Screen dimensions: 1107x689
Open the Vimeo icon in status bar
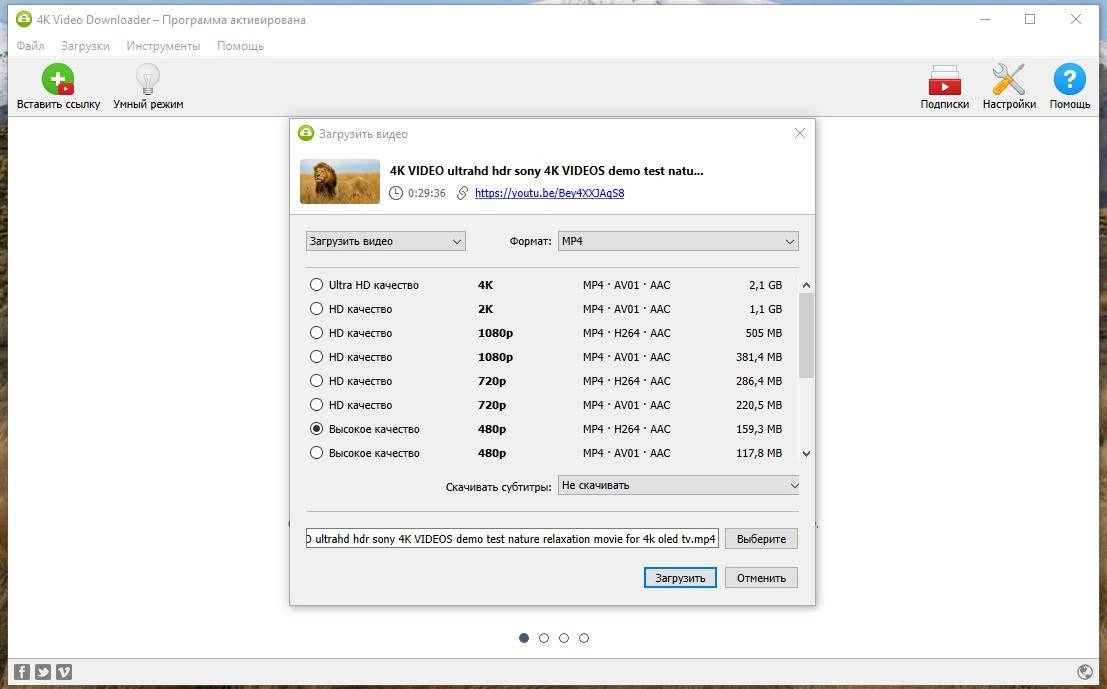tap(64, 671)
